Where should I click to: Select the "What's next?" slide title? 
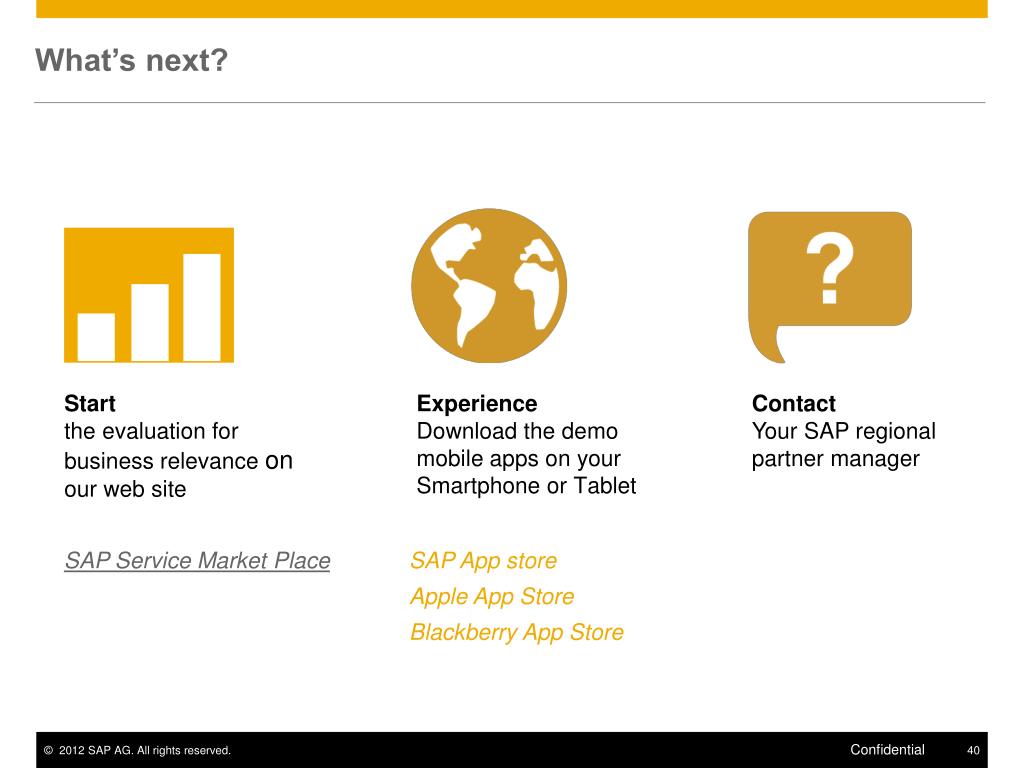pyautogui.click(x=132, y=60)
